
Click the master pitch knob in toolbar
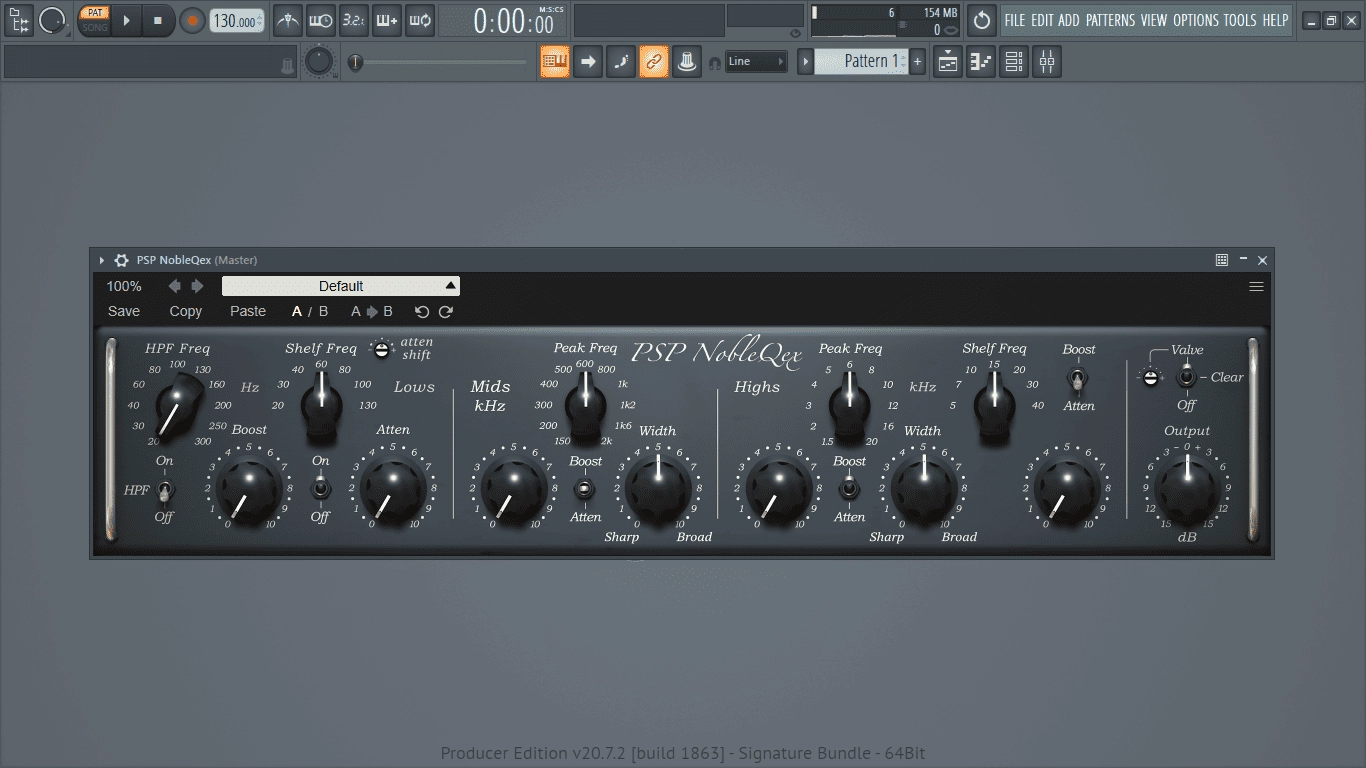[x=319, y=62]
